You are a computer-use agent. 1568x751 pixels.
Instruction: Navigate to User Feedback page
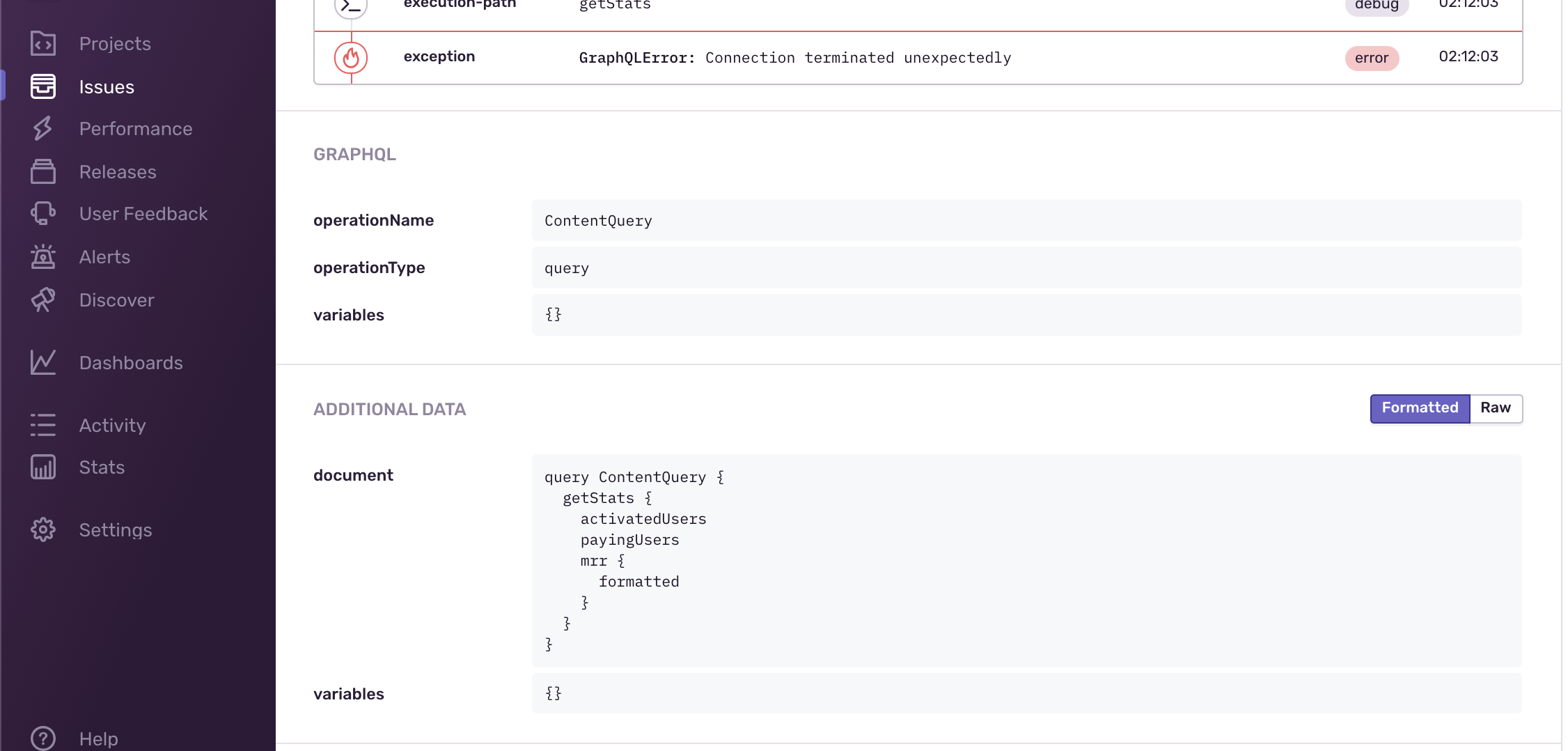[x=143, y=214]
